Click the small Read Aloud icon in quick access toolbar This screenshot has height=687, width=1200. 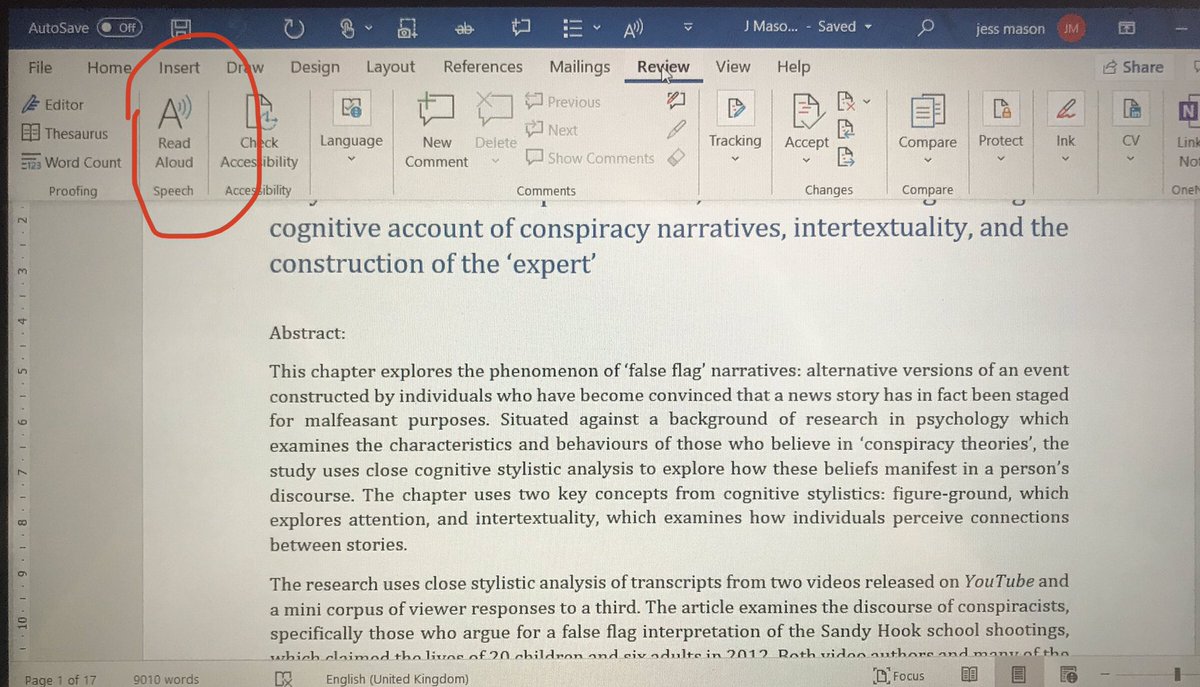(x=633, y=28)
